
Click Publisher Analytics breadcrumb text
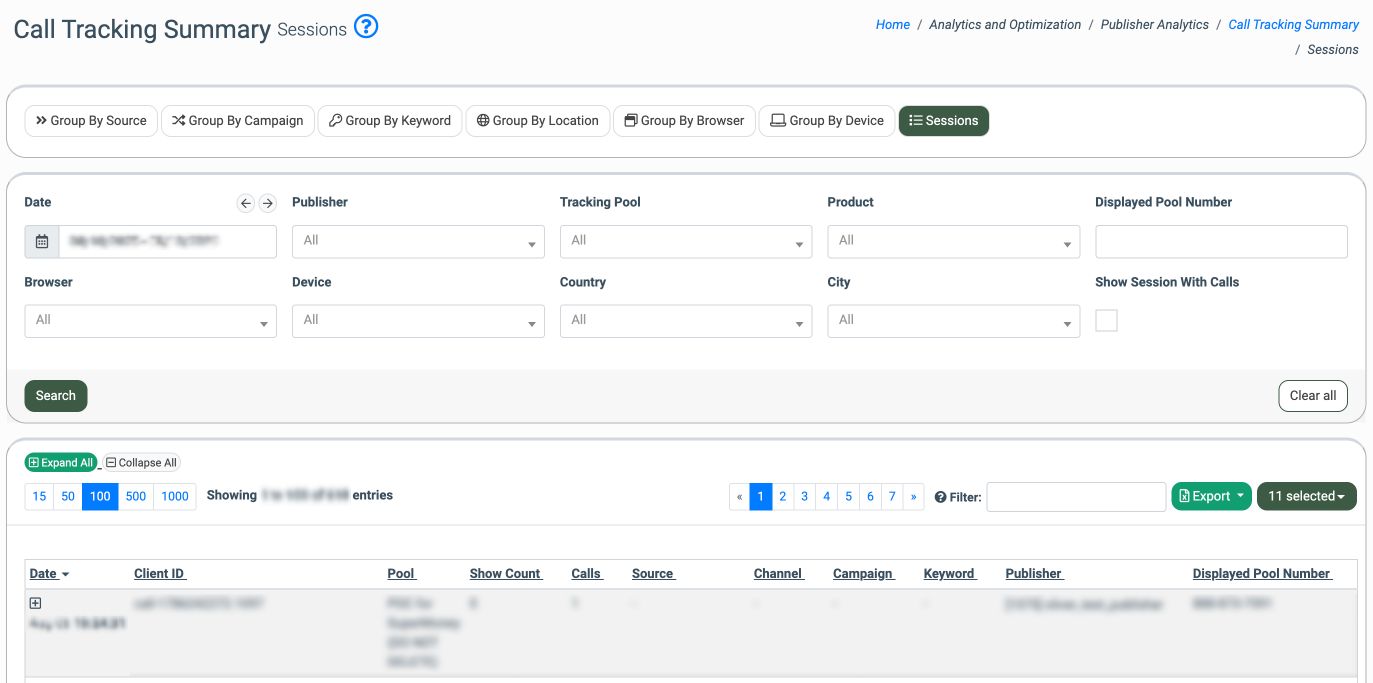coord(1155,25)
